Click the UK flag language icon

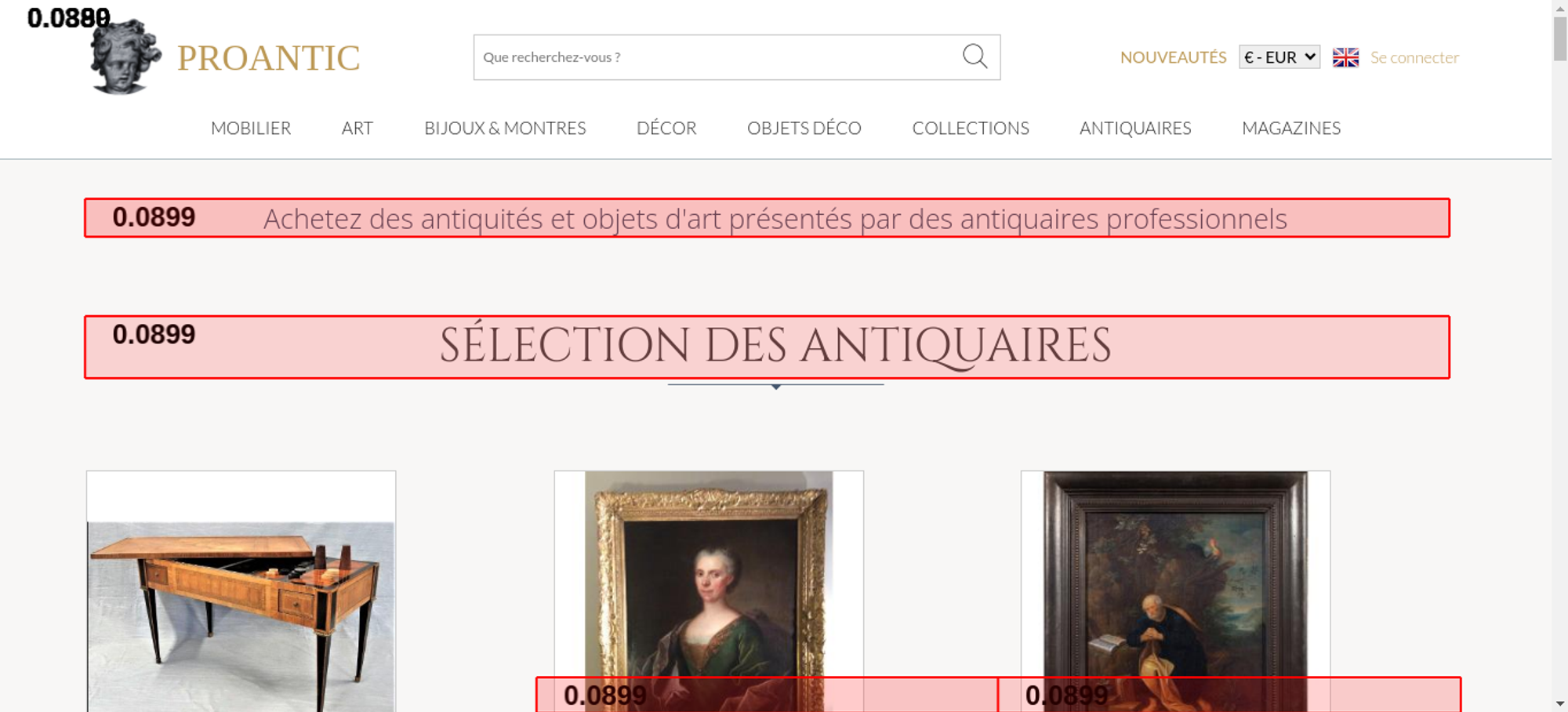1345,57
